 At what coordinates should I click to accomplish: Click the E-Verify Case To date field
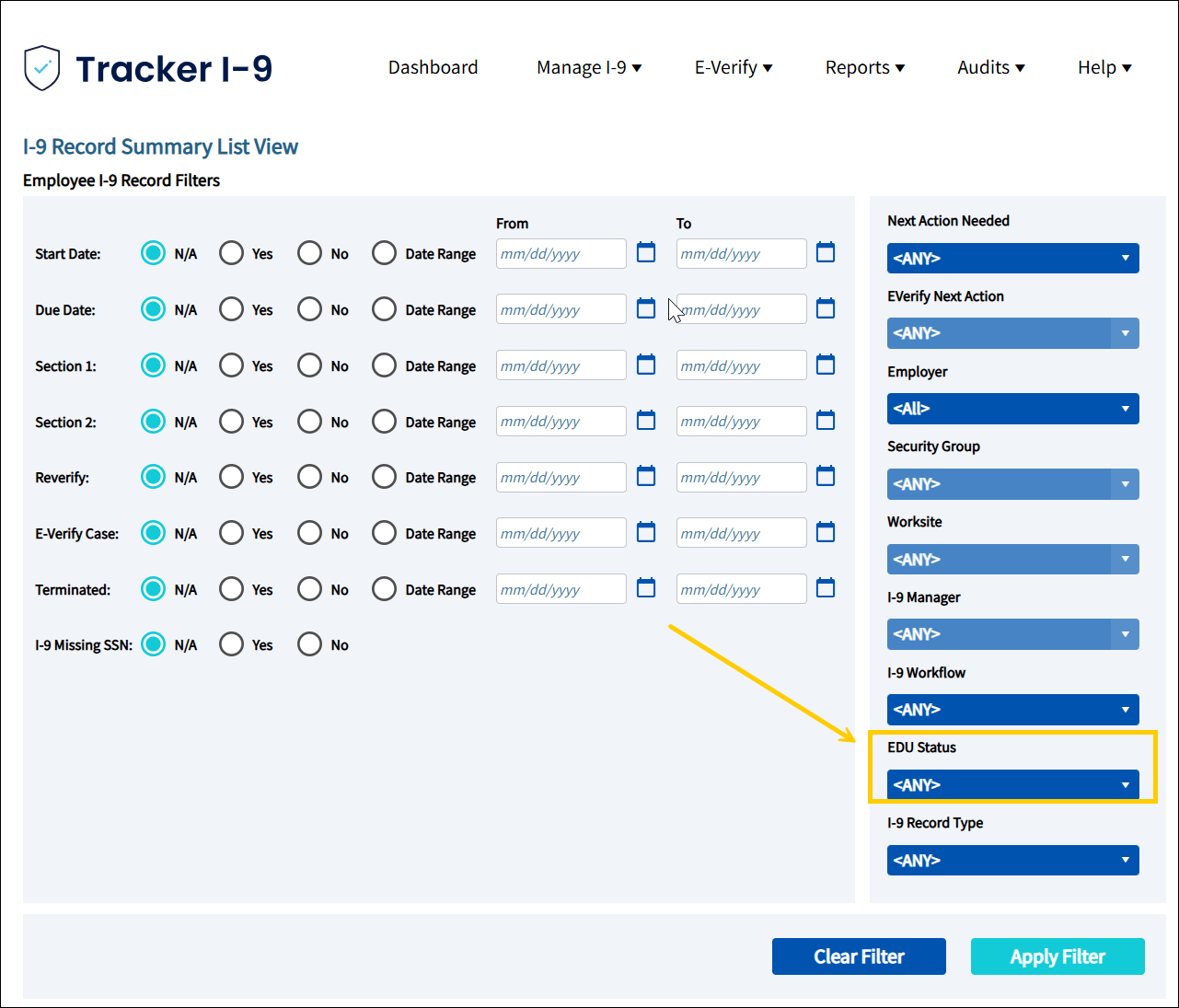(742, 533)
